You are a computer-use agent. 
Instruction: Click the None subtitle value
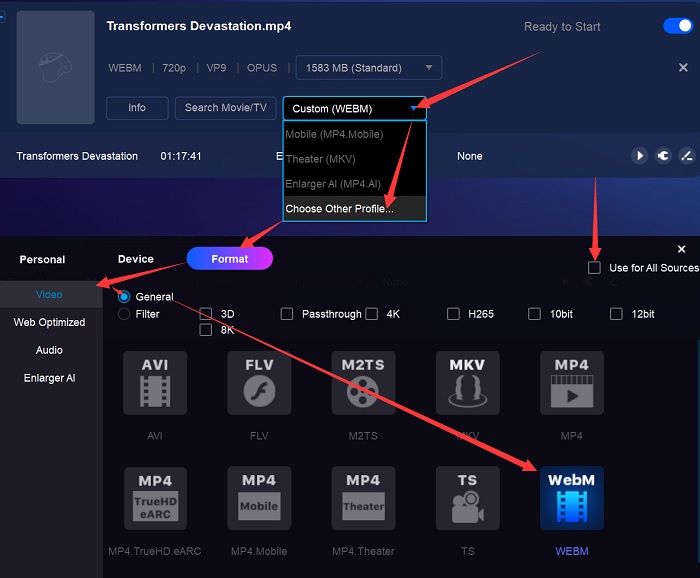click(470, 156)
